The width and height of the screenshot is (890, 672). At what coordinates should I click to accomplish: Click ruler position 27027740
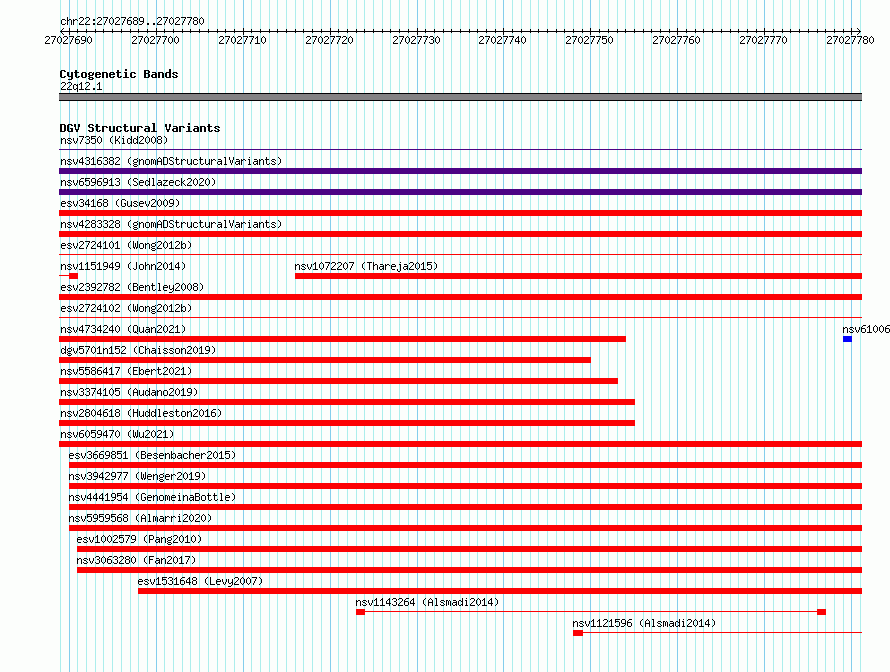click(502, 40)
